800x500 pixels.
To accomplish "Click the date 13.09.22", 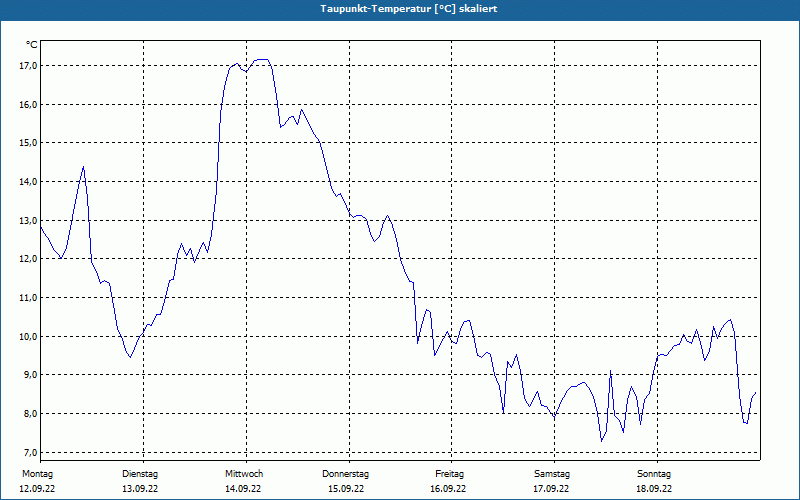I will click(x=140, y=489).
